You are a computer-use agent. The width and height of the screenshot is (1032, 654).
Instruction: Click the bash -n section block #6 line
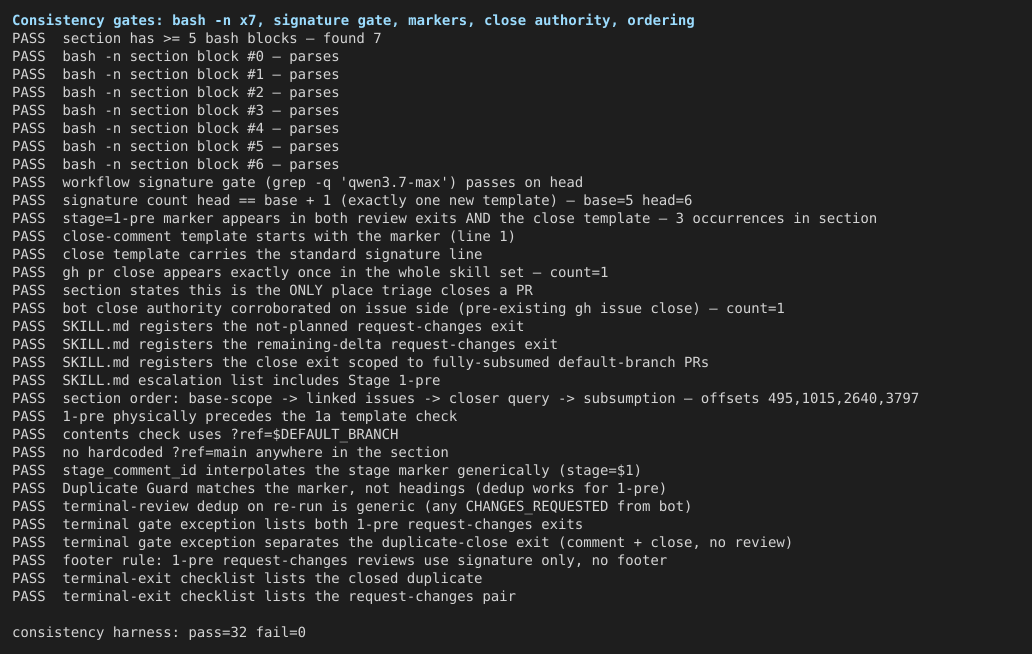click(x=176, y=164)
